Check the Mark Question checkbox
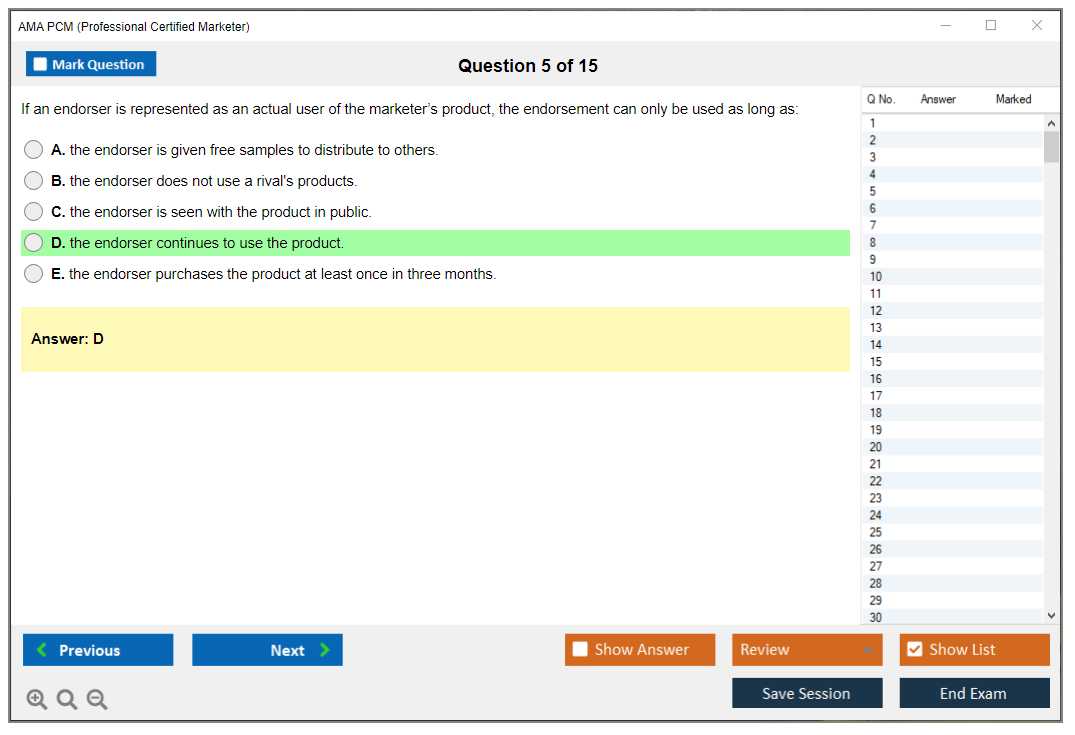1075x735 pixels. (x=41, y=65)
